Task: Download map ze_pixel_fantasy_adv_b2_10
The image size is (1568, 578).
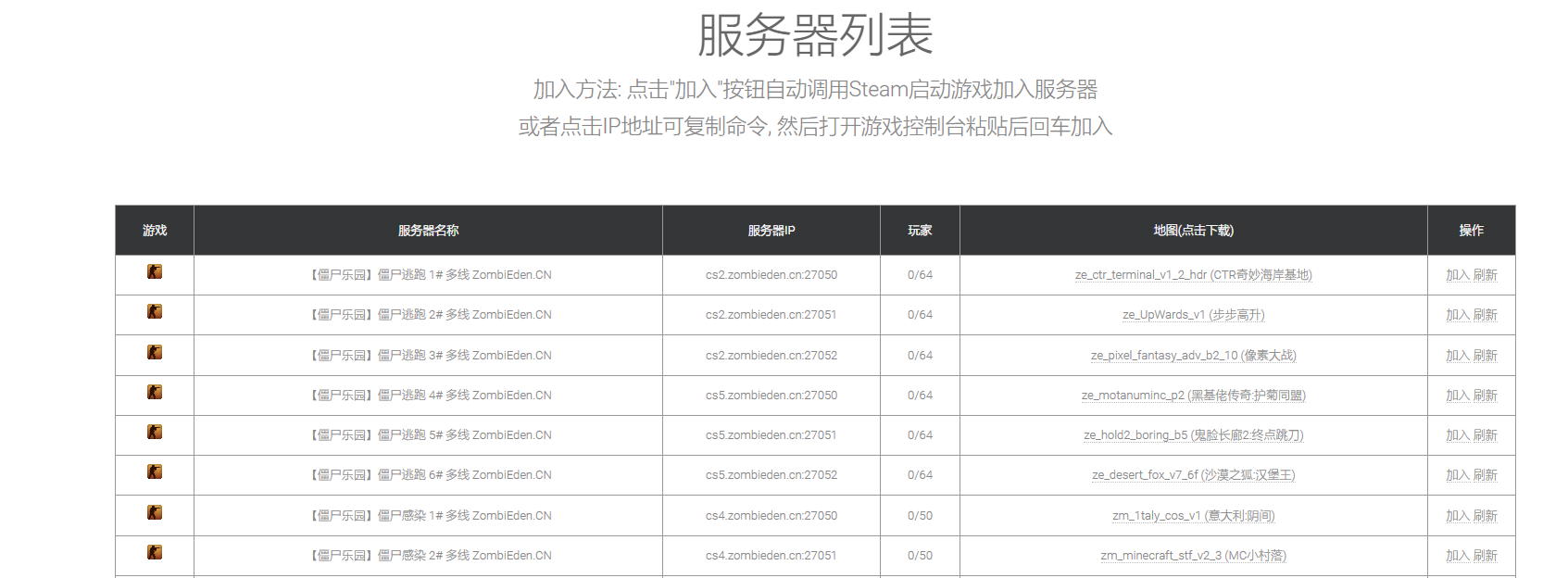Action: (x=1193, y=356)
